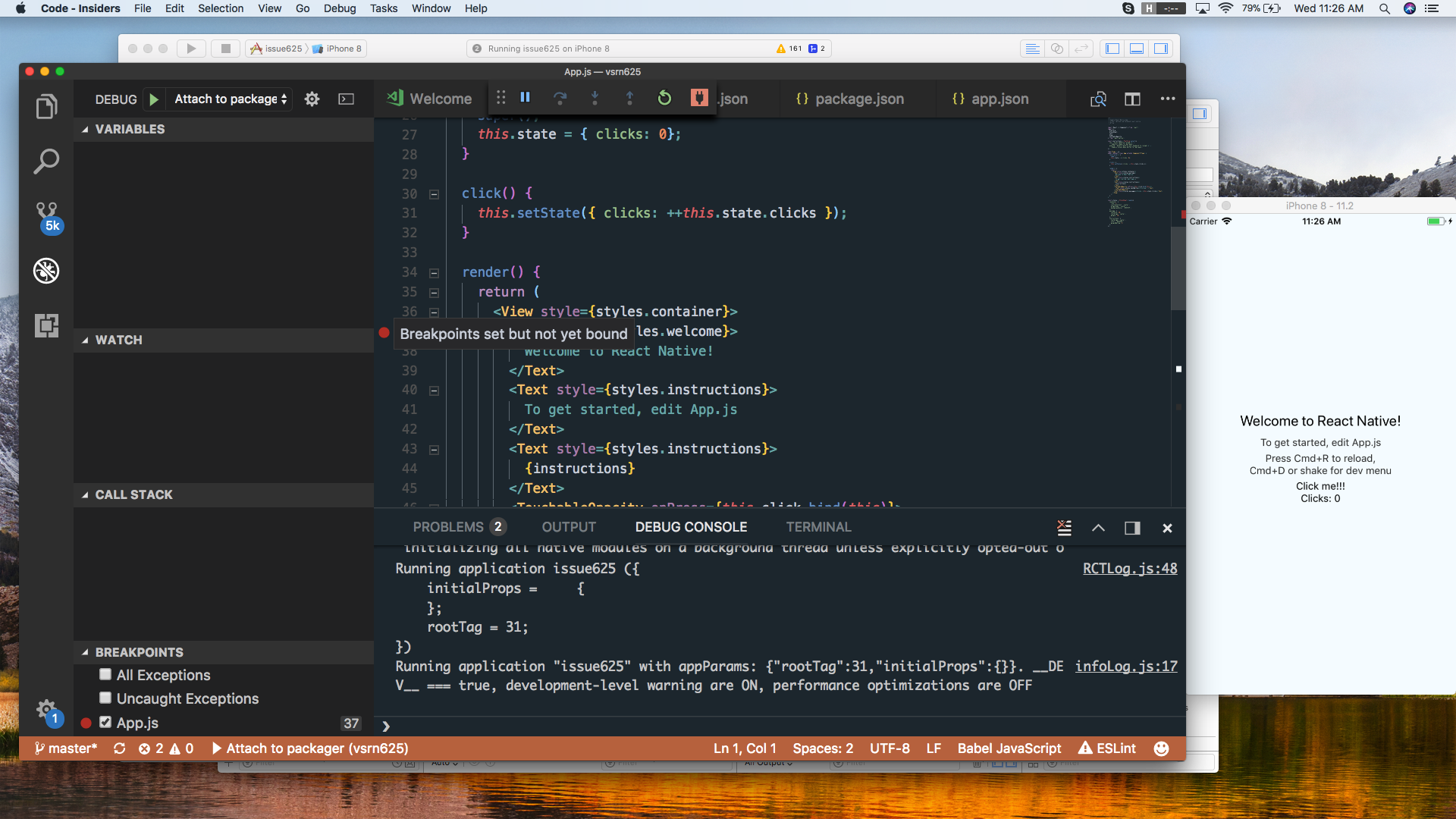Step into in debug toolbar
1456x819 pixels.
(595, 98)
